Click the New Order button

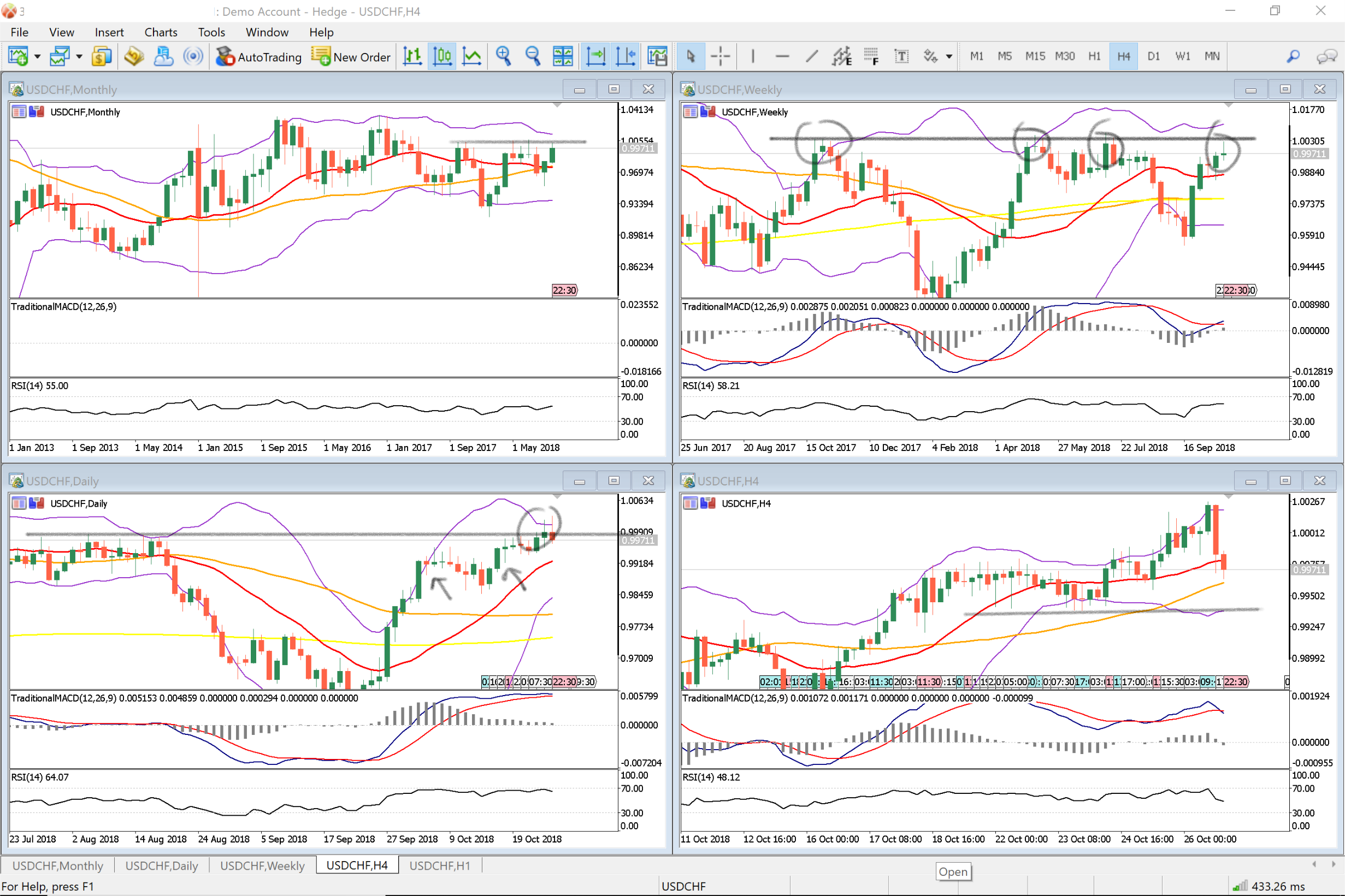pyautogui.click(x=351, y=57)
